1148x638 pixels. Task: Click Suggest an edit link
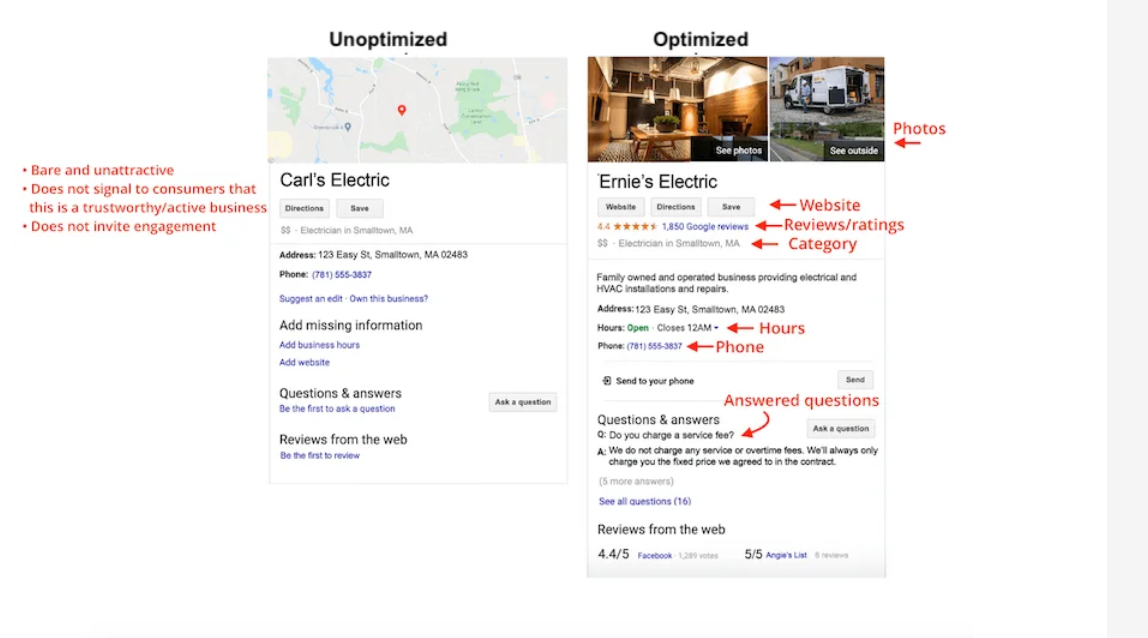click(x=310, y=299)
